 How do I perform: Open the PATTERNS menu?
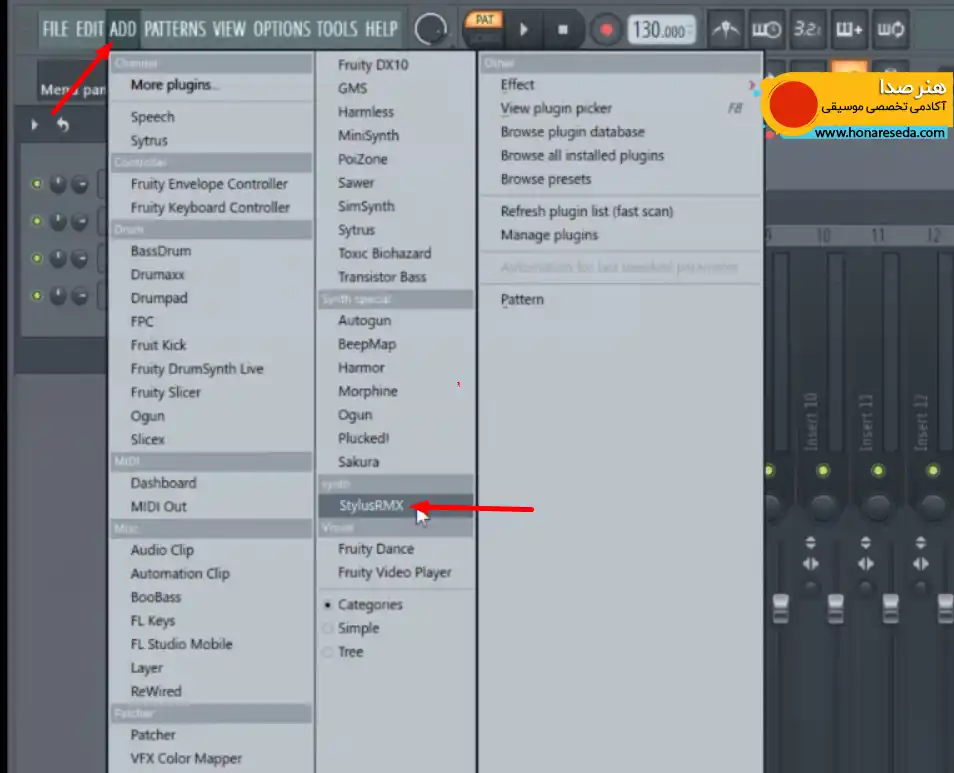pyautogui.click(x=175, y=29)
